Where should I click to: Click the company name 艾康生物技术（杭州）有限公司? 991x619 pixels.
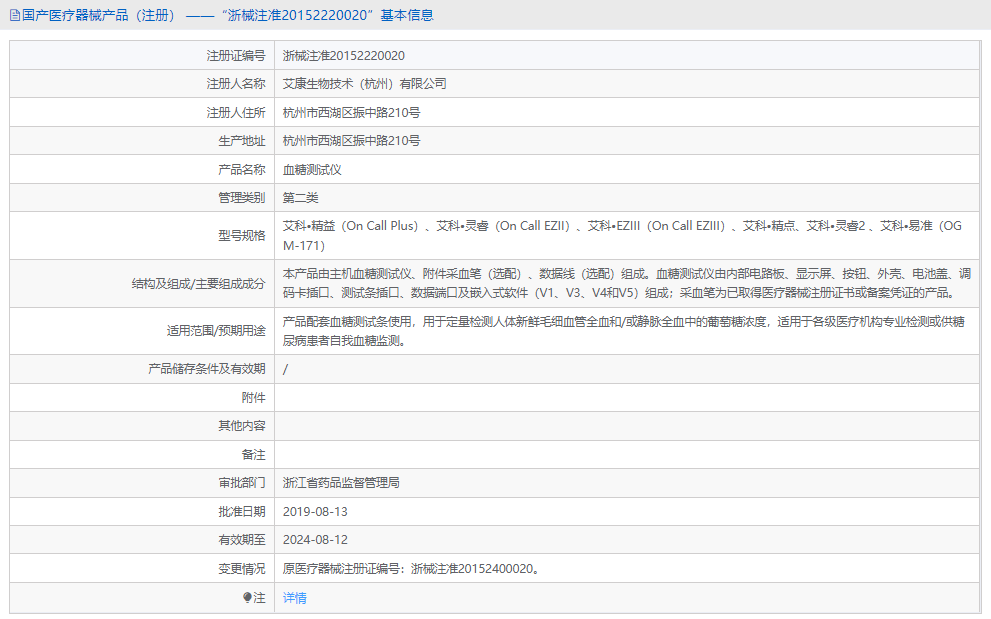(x=366, y=83)
